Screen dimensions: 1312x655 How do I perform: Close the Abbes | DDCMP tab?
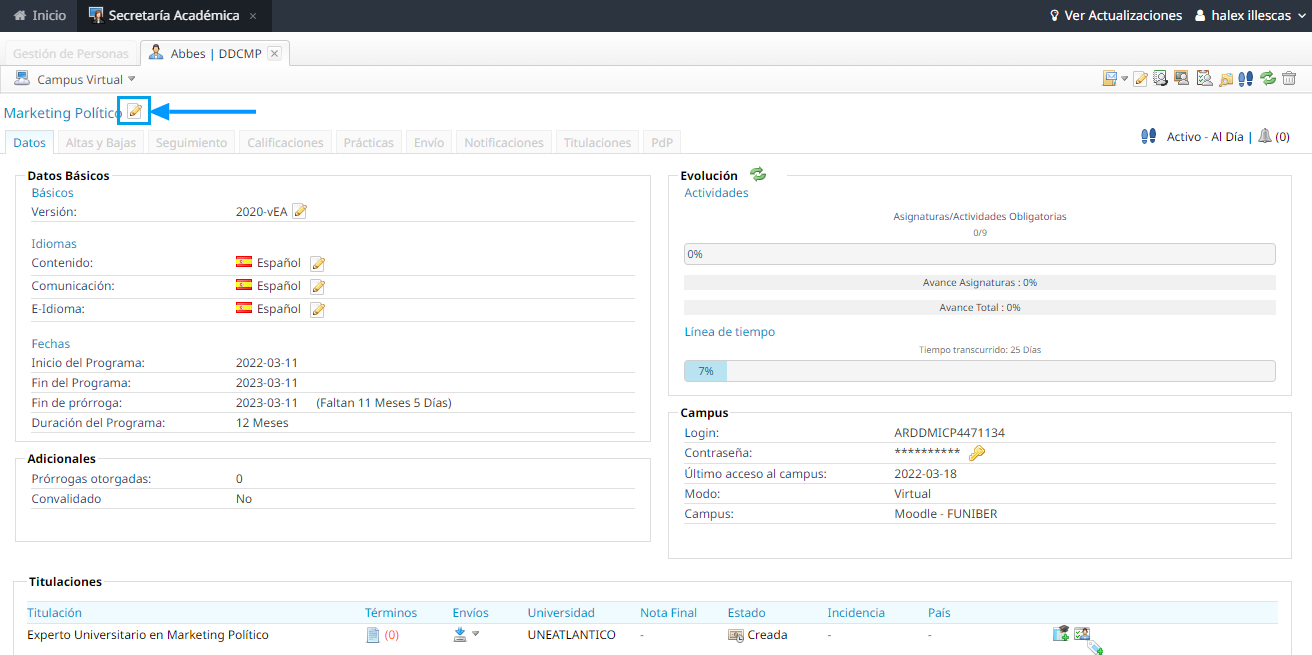tap(274, 54)
